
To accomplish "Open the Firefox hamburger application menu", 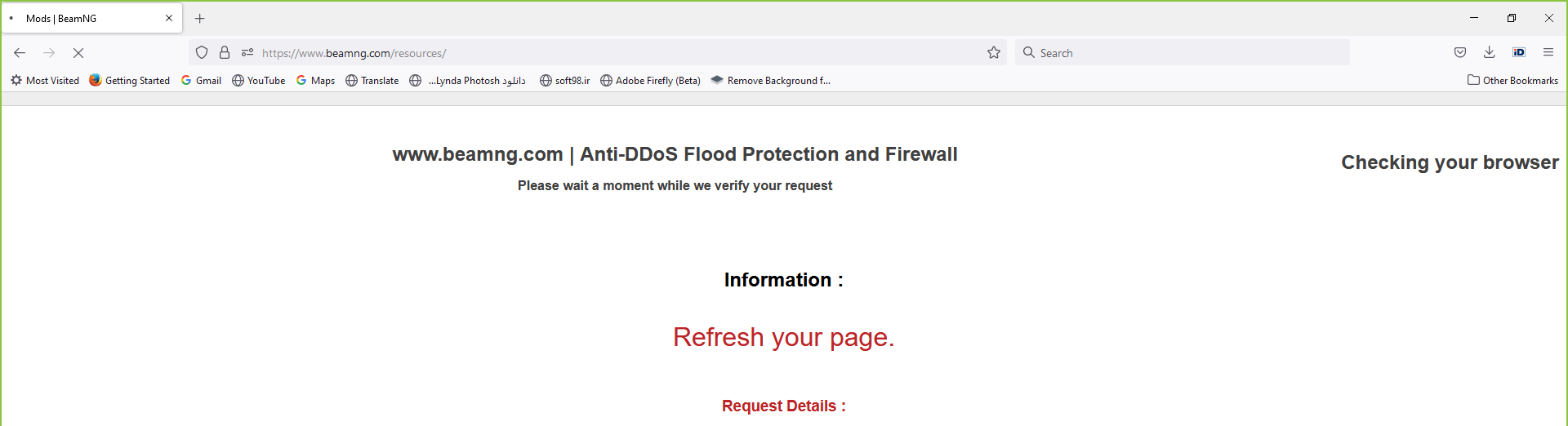I will [x=1548, y=53].
